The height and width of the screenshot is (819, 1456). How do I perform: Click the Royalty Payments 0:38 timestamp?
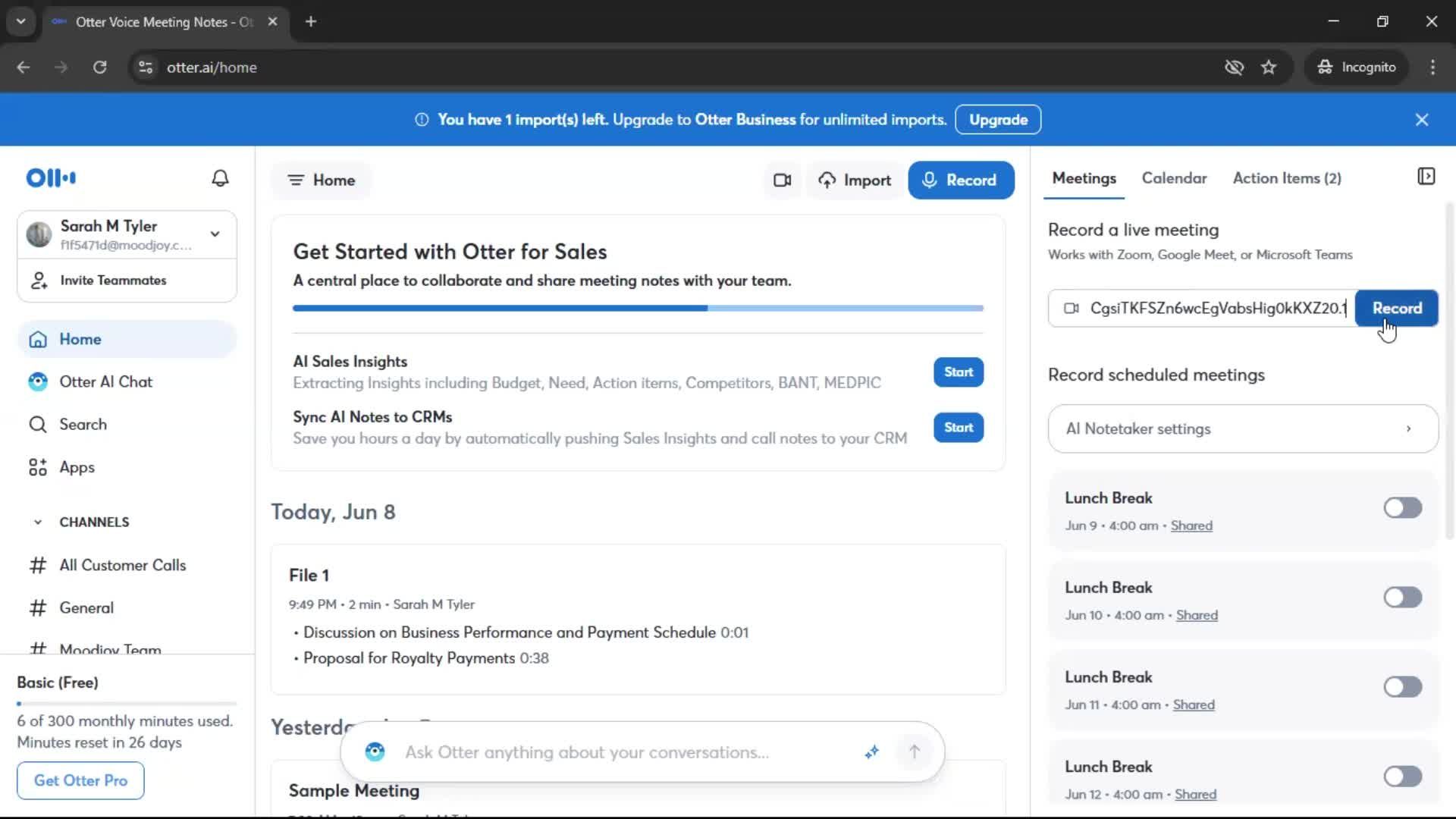pos(534,659)
